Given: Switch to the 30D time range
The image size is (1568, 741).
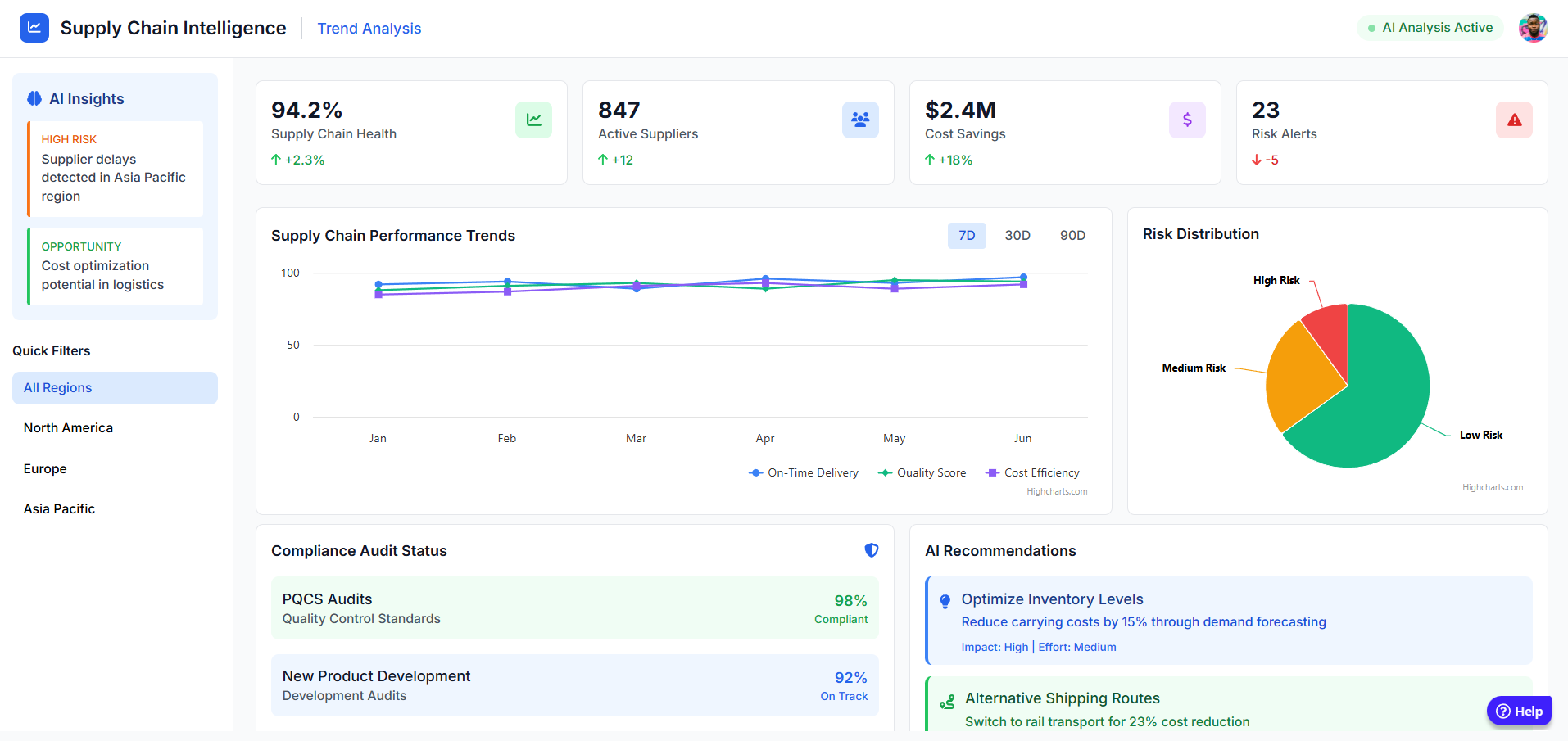Looking at the screenshot, I should (1017, 236).
